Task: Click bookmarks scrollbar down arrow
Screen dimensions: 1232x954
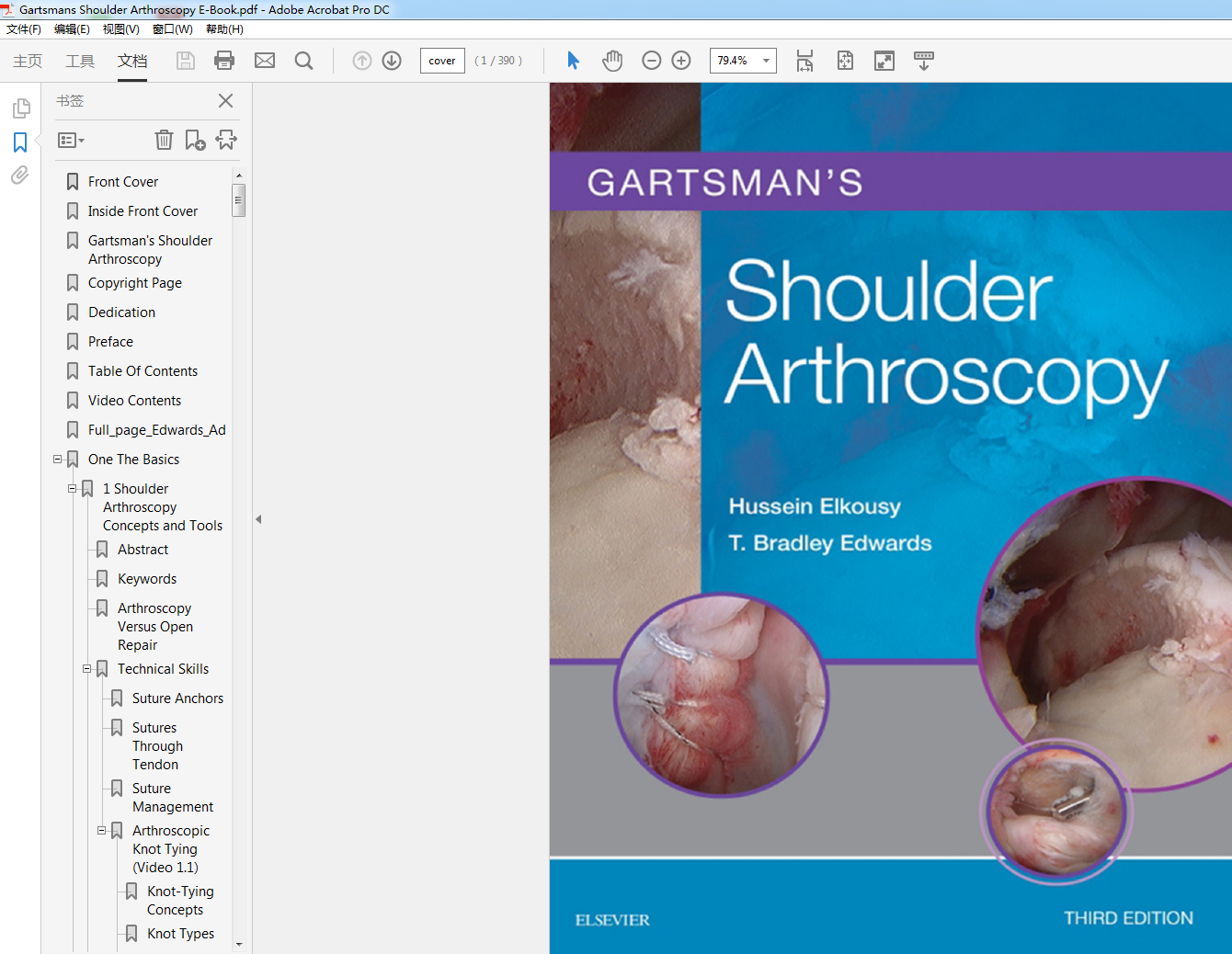Action: click(x=239, y=944)
